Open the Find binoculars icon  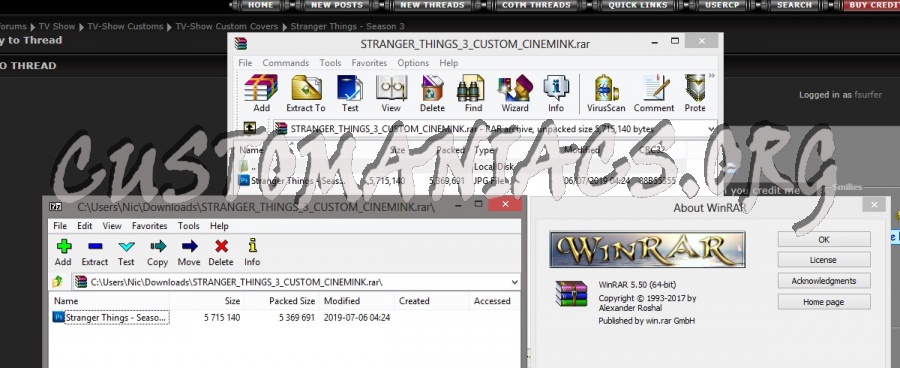coord(473,93)
